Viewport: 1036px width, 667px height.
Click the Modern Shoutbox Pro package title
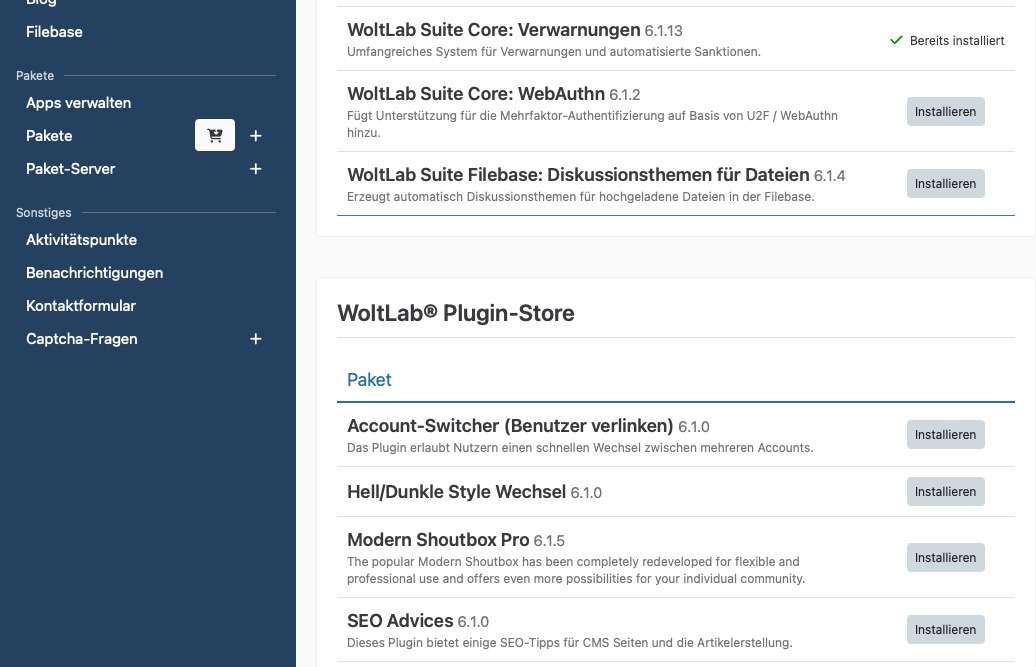(438, 540)
